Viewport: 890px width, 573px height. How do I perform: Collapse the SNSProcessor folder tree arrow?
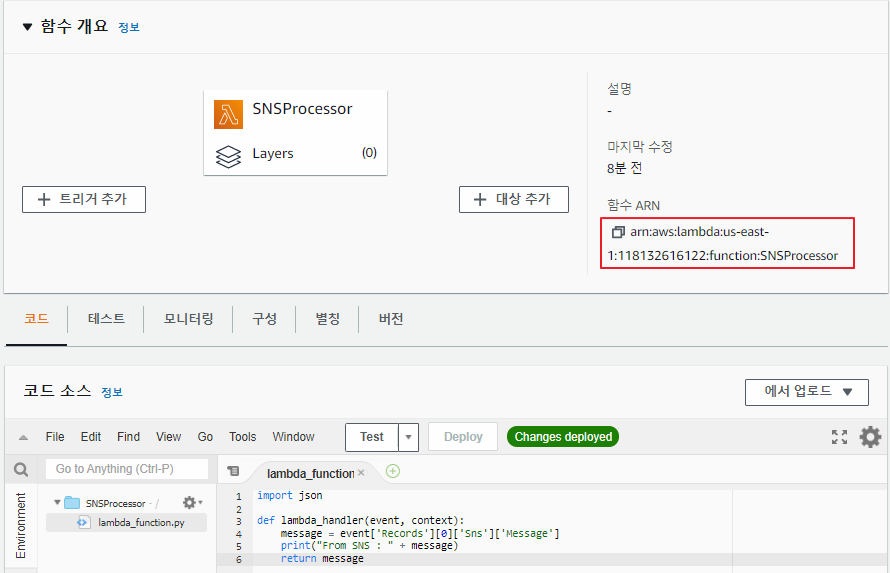click(x=57, y=502)
